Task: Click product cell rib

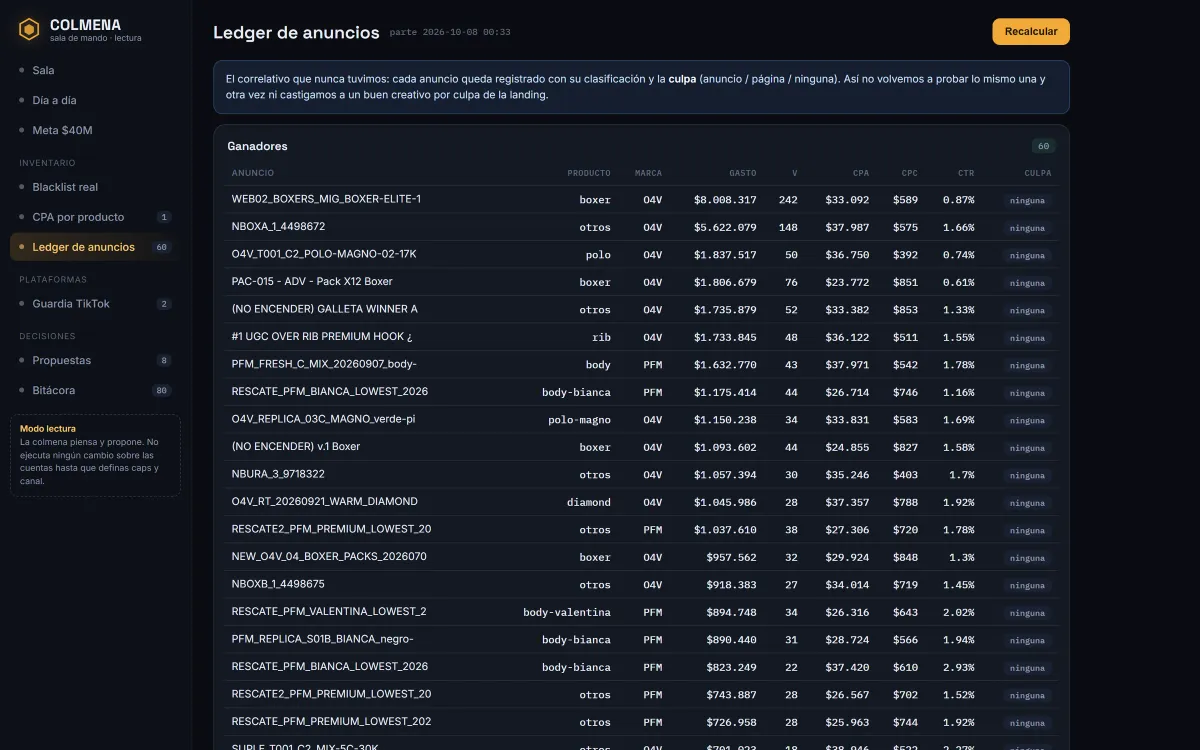Action: point(601,337)
